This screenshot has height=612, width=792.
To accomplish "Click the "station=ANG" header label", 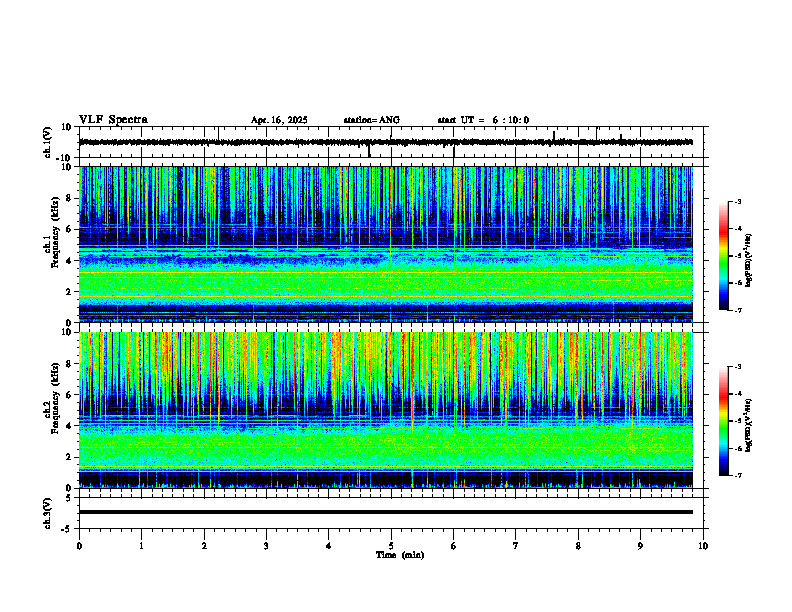I will click(x=371, y=120).
